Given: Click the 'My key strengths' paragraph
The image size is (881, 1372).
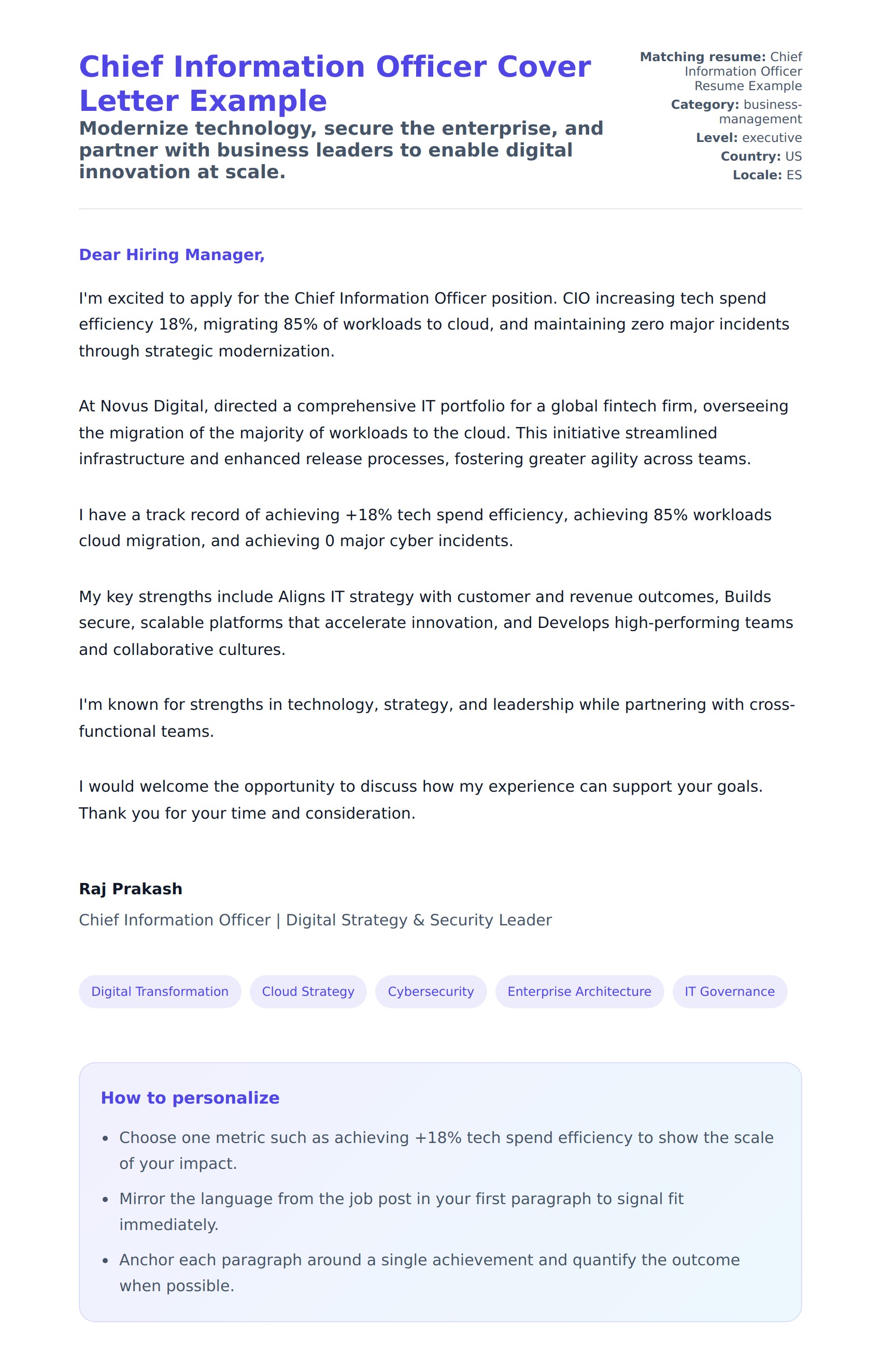Looking at the screenshot, I should coord(435,623).
